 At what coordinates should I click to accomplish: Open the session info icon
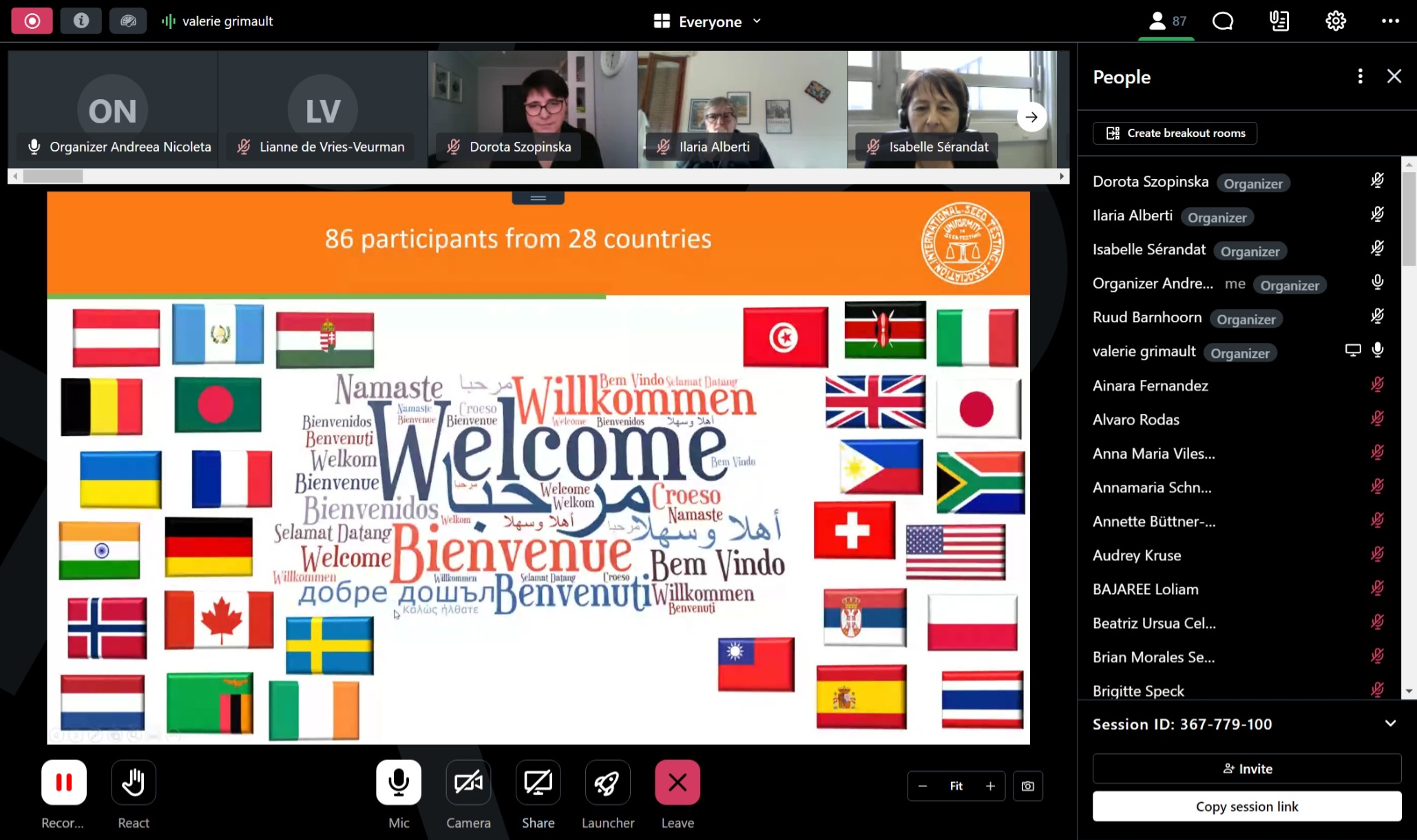coord(81,21)
